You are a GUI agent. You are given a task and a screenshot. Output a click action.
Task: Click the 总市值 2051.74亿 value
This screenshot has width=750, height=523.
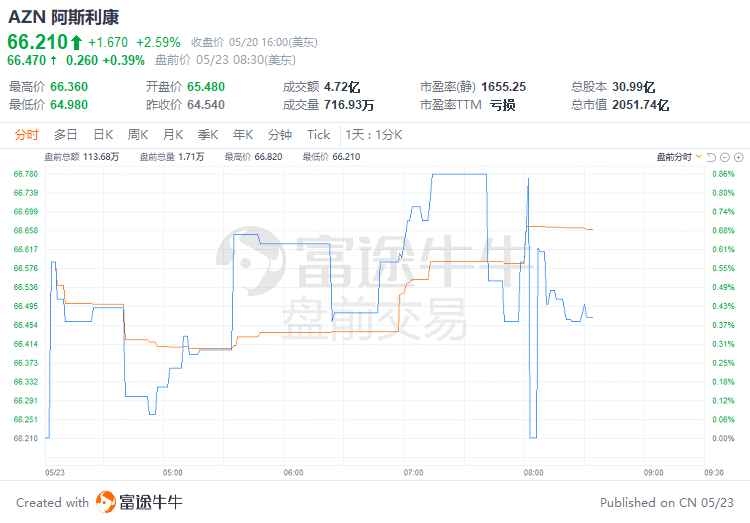(640, 104)
